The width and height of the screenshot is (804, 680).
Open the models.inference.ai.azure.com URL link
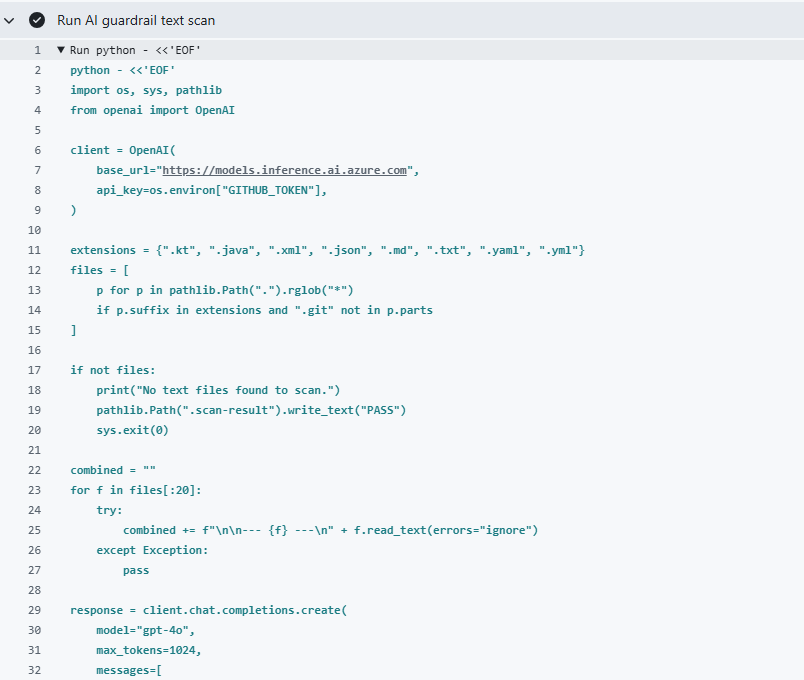(x=285, y=170)
